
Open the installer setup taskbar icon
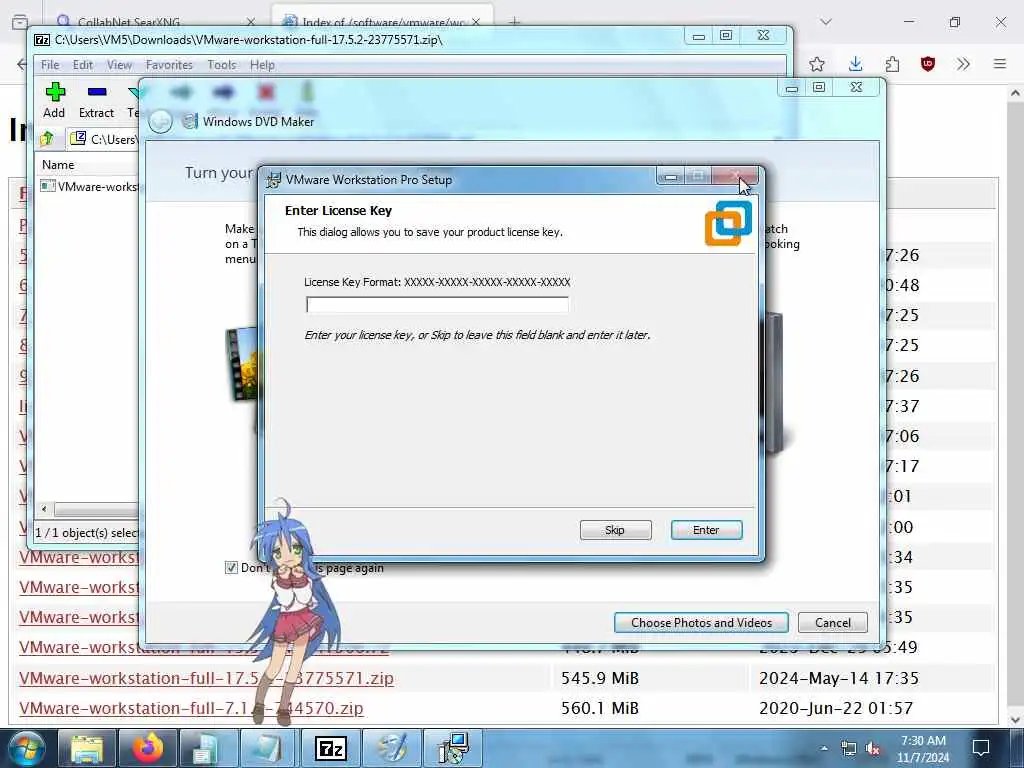click(453, 748)
